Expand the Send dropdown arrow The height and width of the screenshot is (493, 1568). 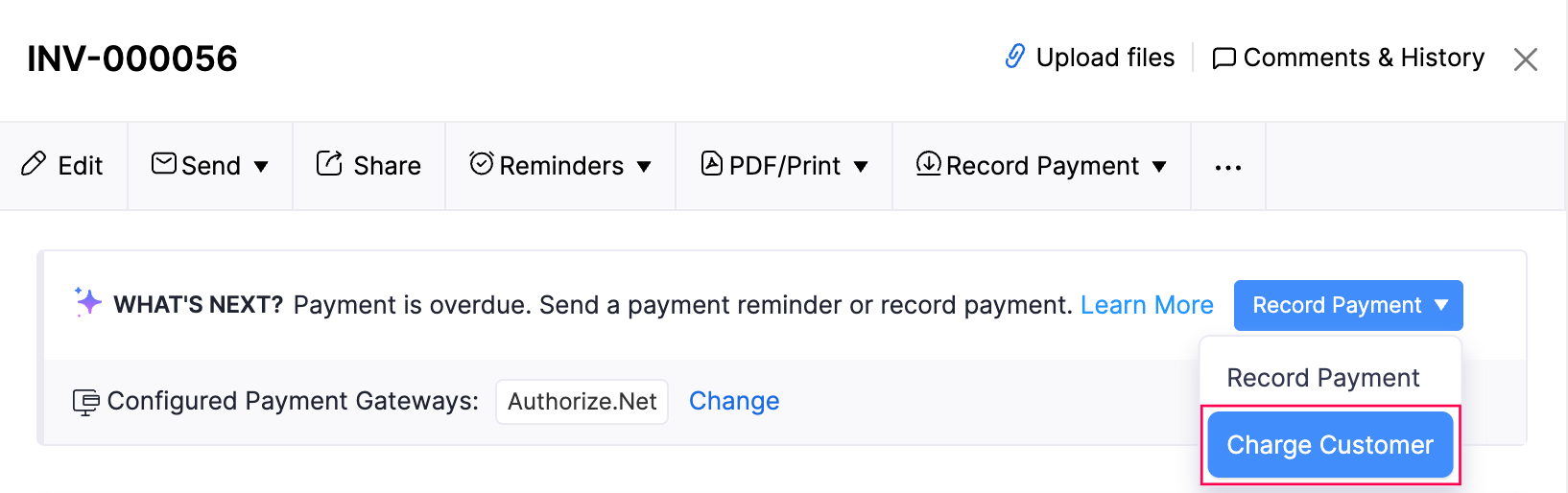click(261, 167)
